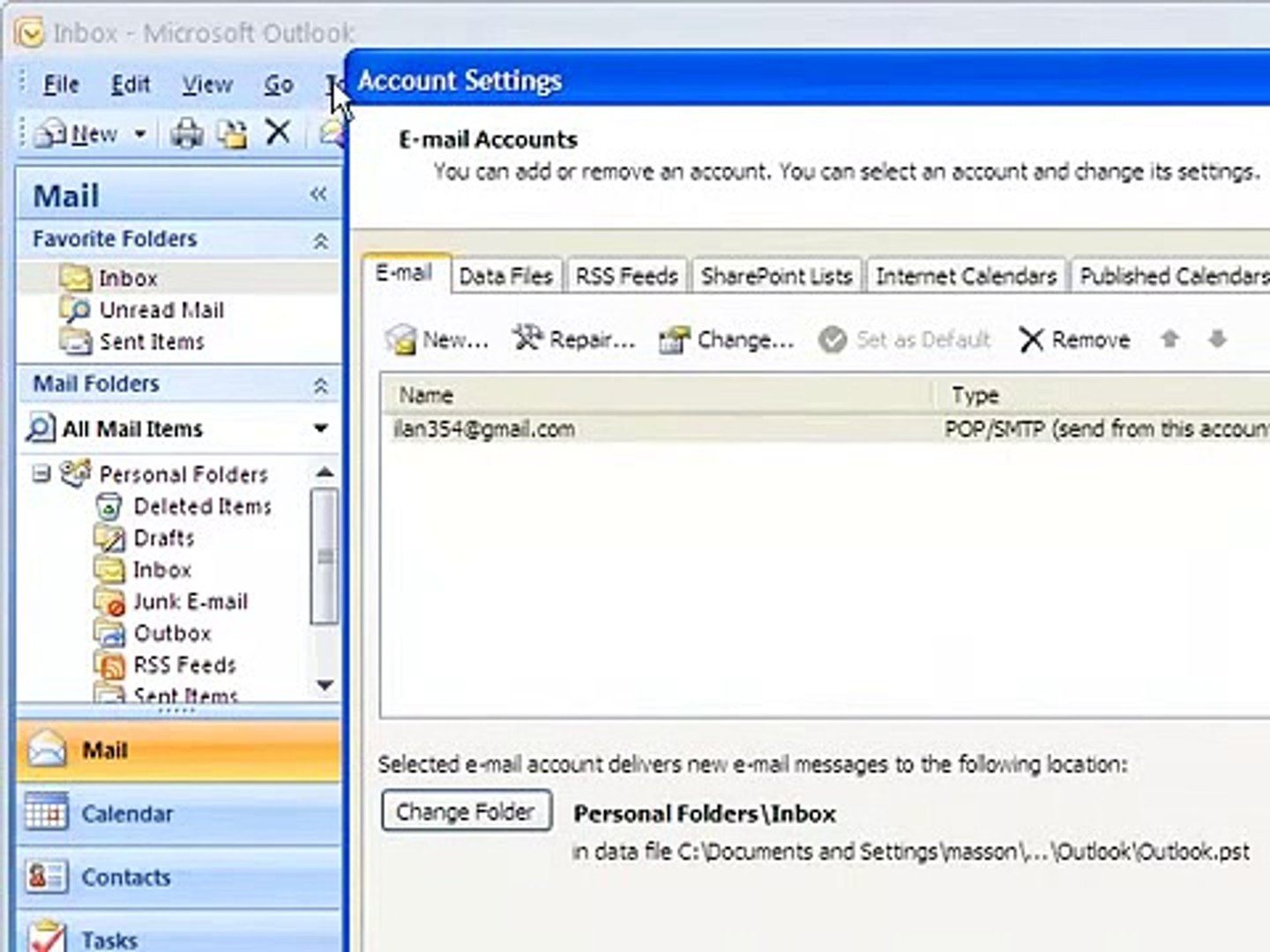Open the Deleted Items folder
This screenshot has width=1270, height=952.
[x=203, y=506]
